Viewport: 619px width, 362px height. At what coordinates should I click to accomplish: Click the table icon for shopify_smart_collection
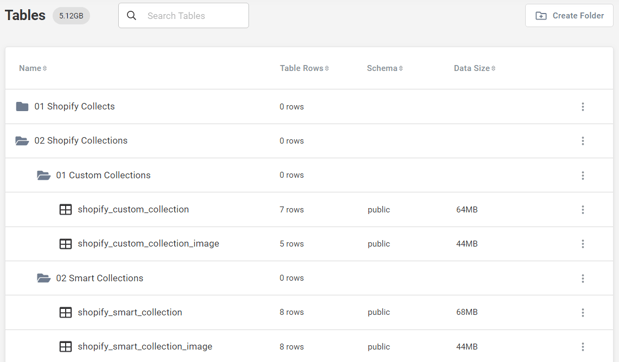click(x=66, y=312)
